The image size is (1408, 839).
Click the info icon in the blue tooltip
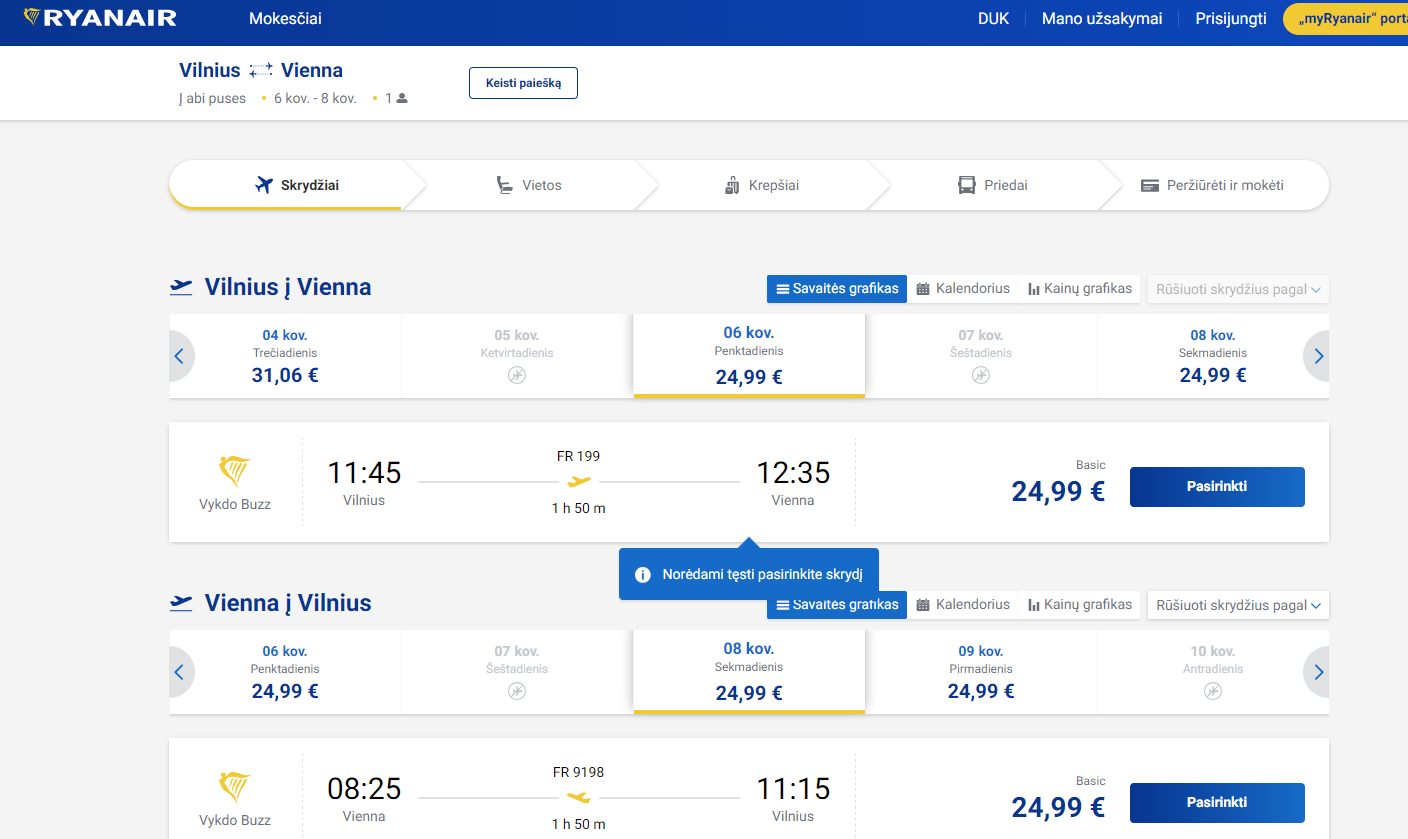coord(643,575)
